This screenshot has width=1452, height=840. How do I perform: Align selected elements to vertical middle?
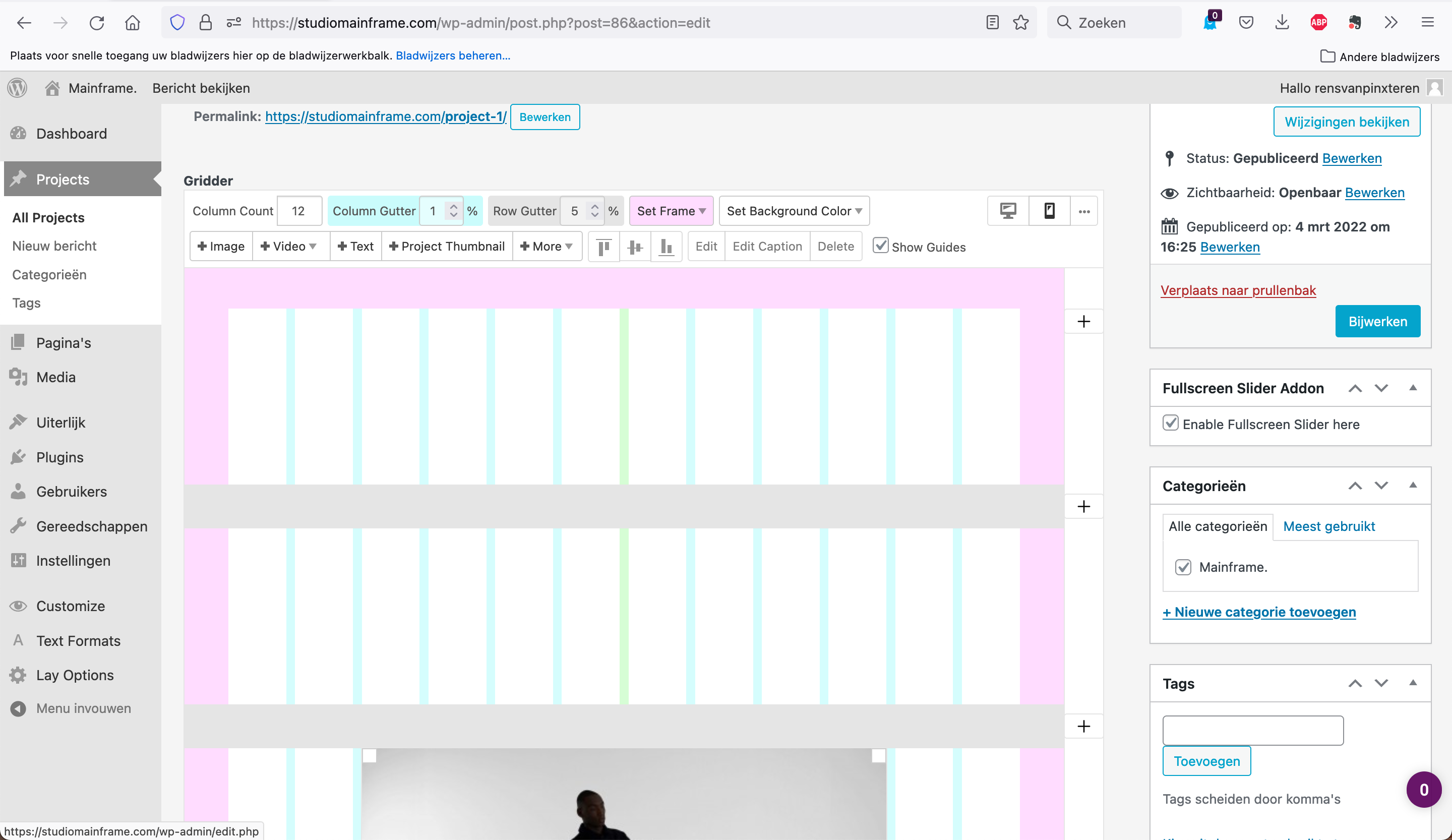click(634, 247)
